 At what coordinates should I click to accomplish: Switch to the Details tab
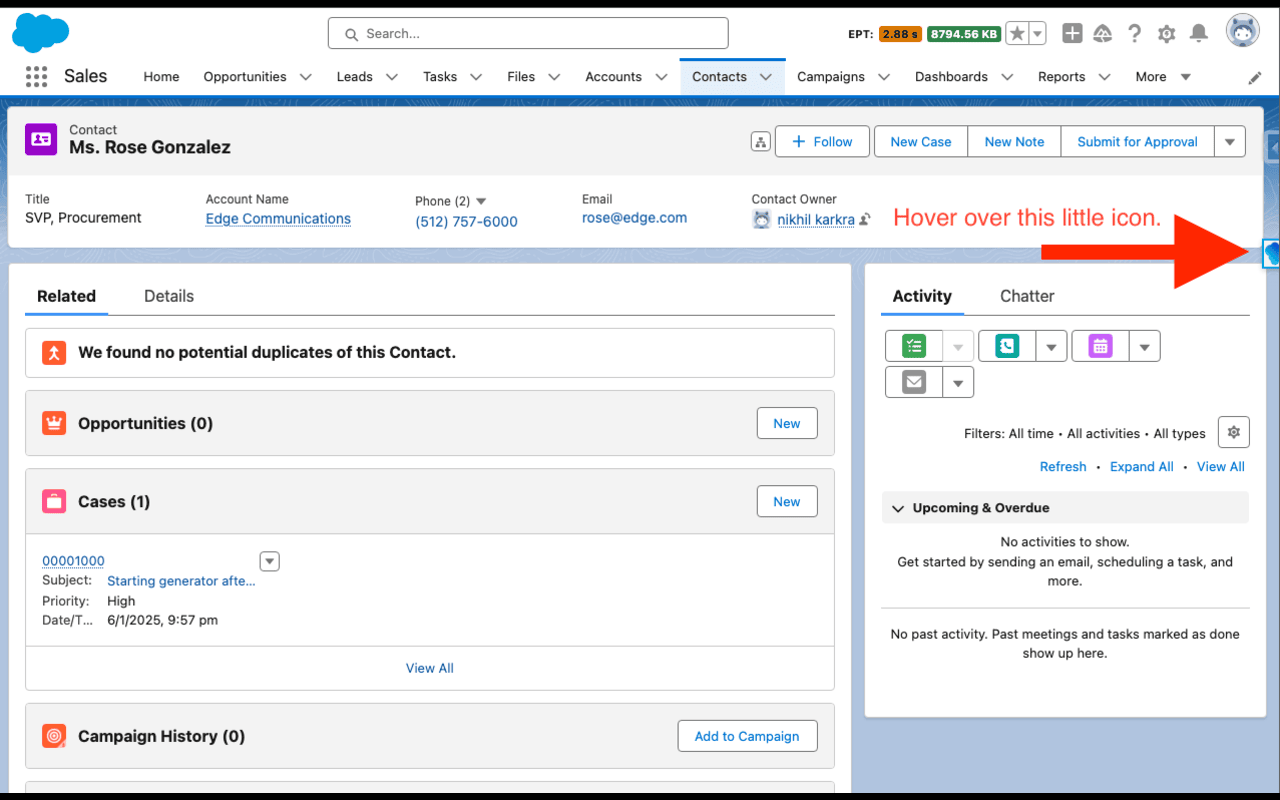pos(169,296)
